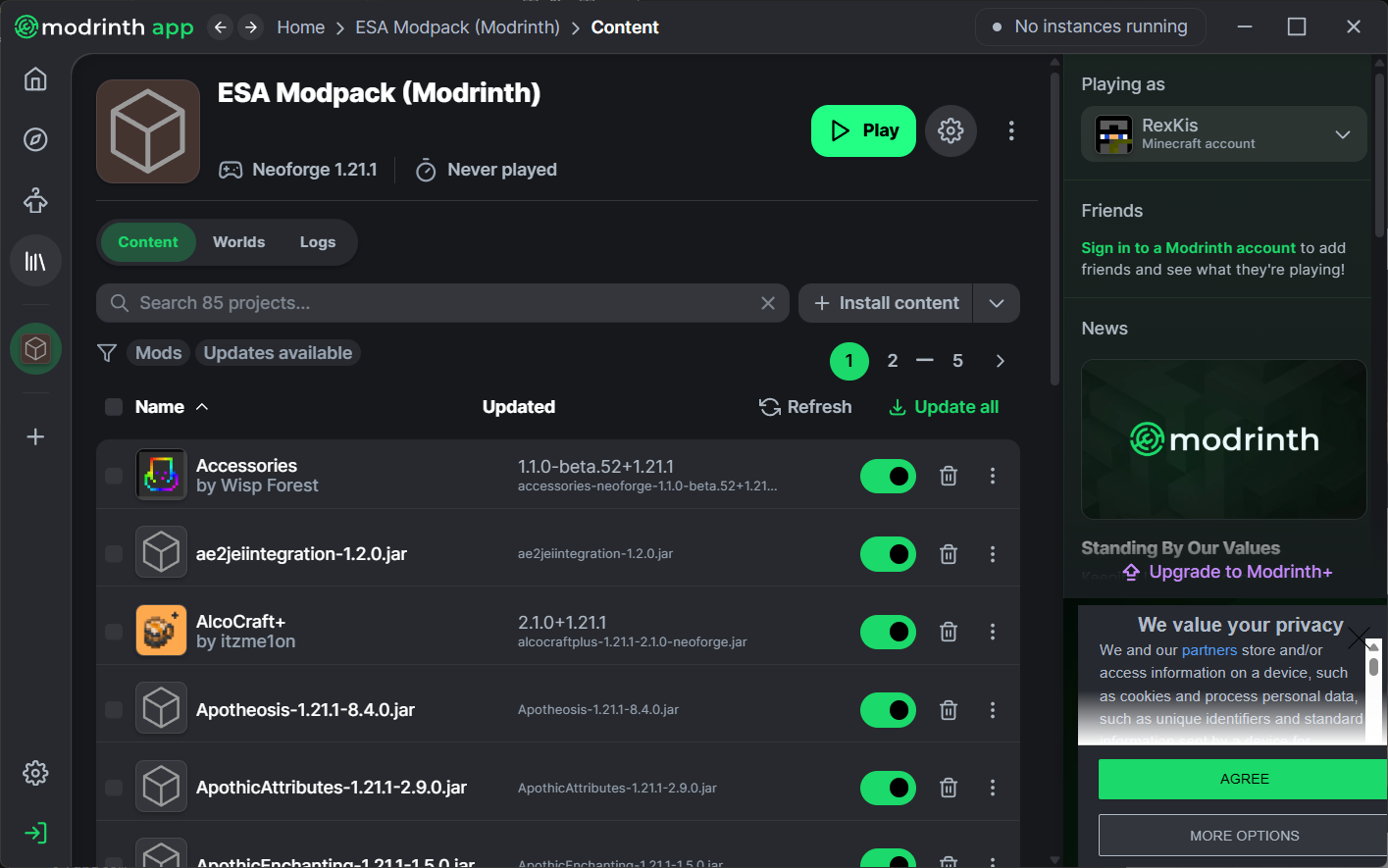Viewport: 1388px width, 868px height.
Task: Disable the Accessories mod toggle
Action: pos(888,477)
